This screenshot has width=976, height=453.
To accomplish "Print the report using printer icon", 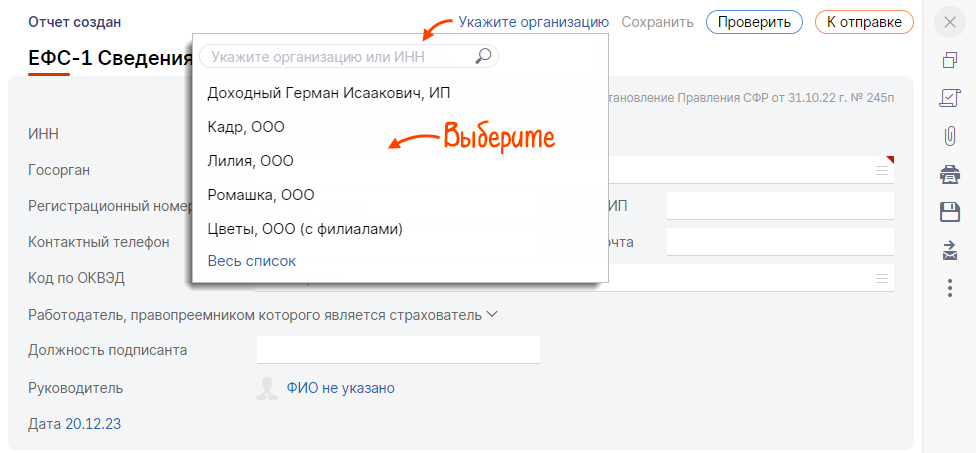I will coord(950,175).
